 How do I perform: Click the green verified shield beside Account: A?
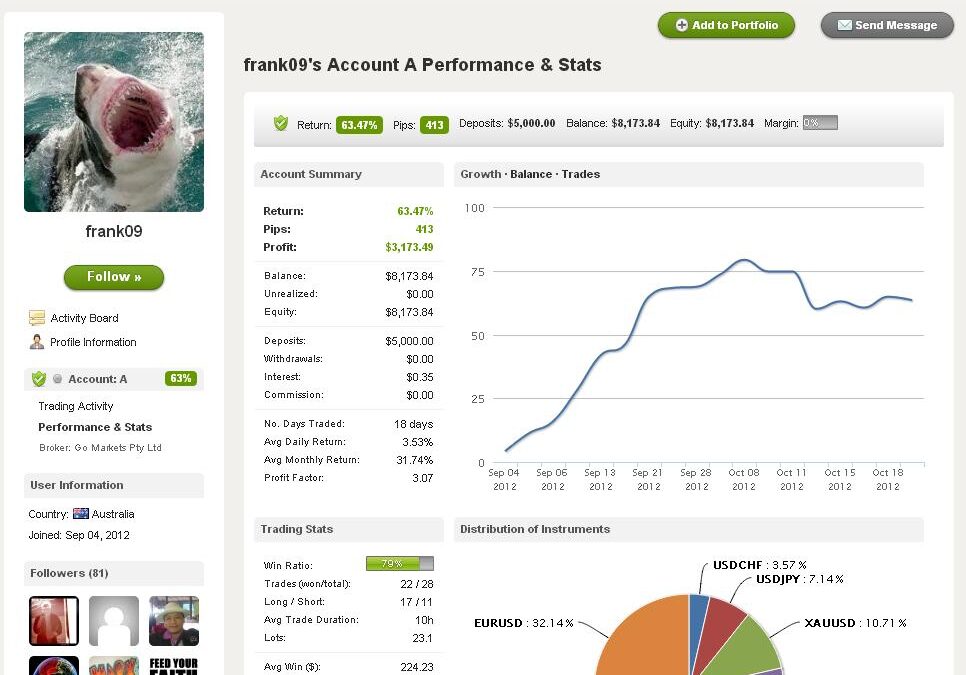tap(39, 379)
